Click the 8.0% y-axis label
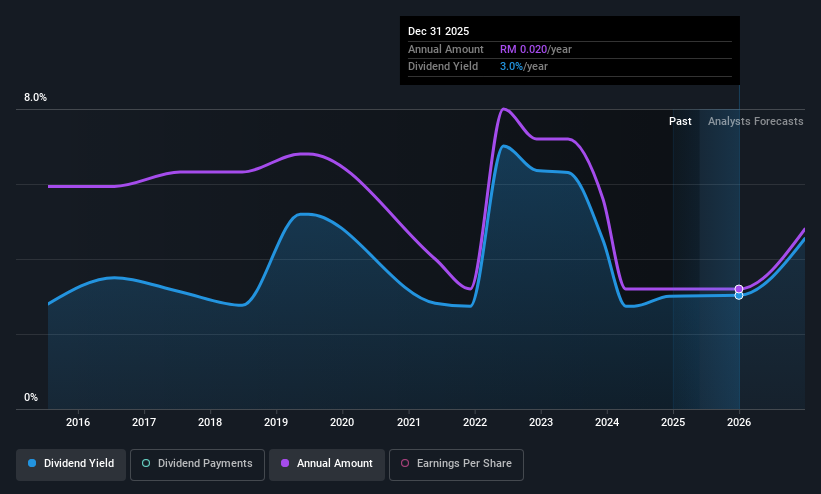Viewport: 821px width, 494px height. tap(35, 97)
